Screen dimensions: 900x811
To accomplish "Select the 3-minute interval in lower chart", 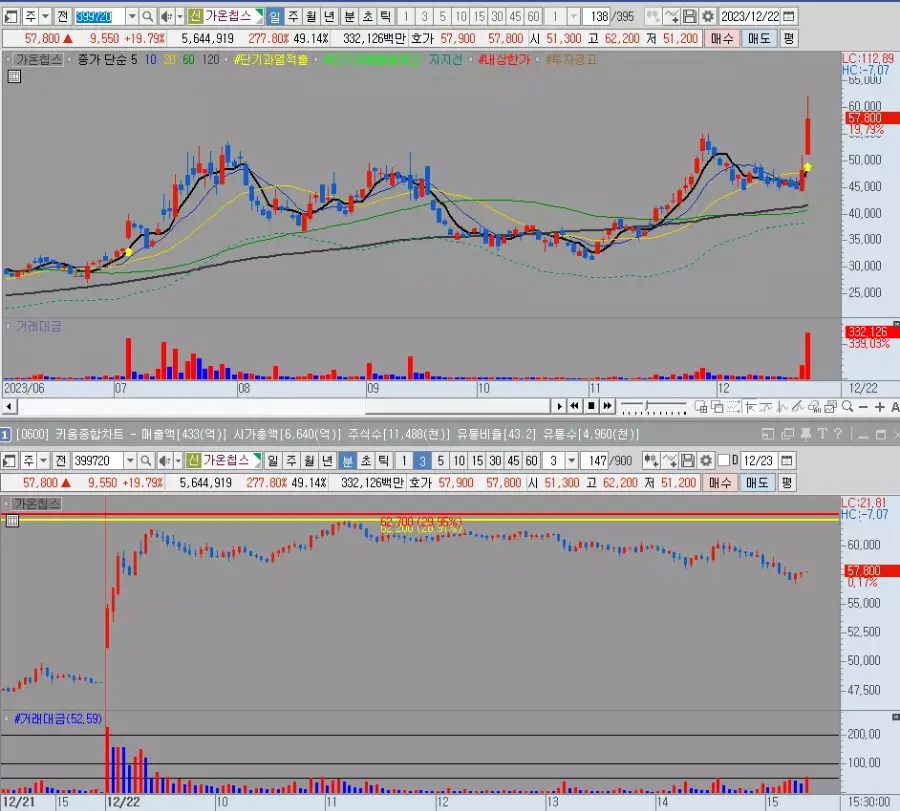I will tap(422, 460).
